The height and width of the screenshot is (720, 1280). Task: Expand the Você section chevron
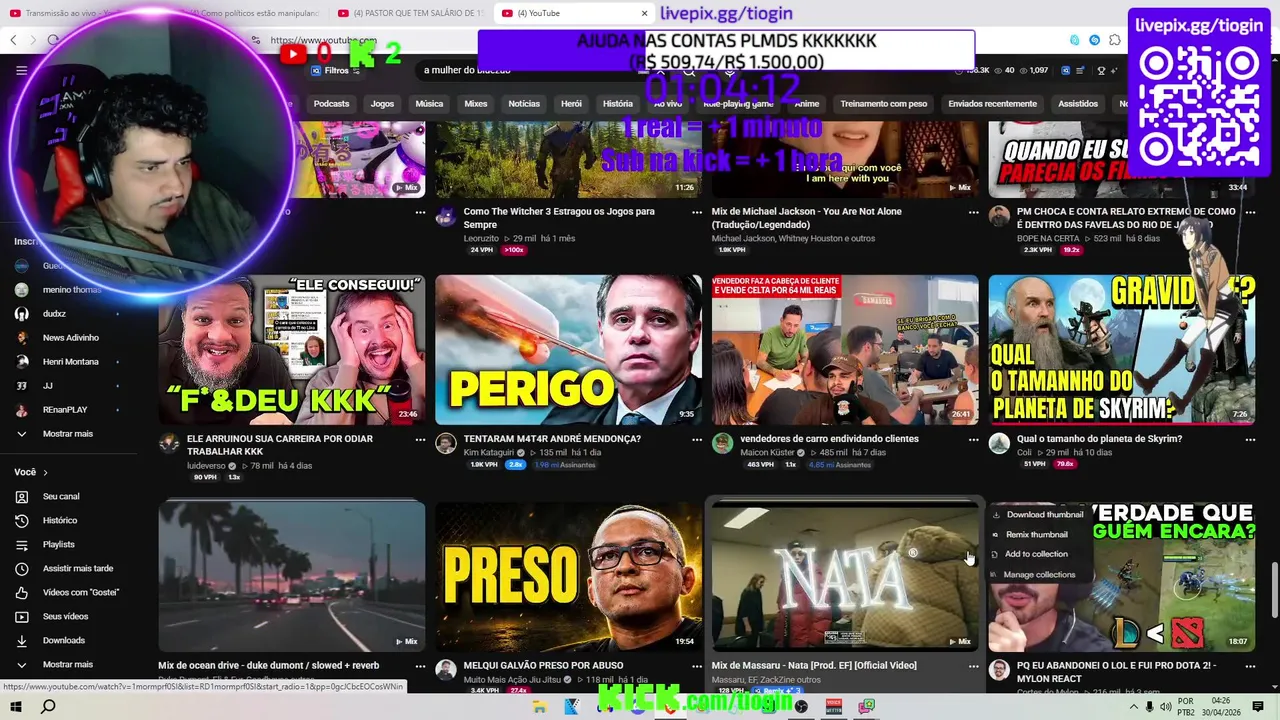tap(45, 473)
